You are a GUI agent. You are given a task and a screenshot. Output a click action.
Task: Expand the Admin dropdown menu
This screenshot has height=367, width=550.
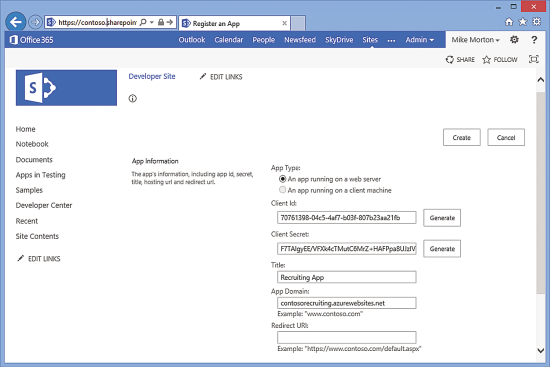coord(420,40)
